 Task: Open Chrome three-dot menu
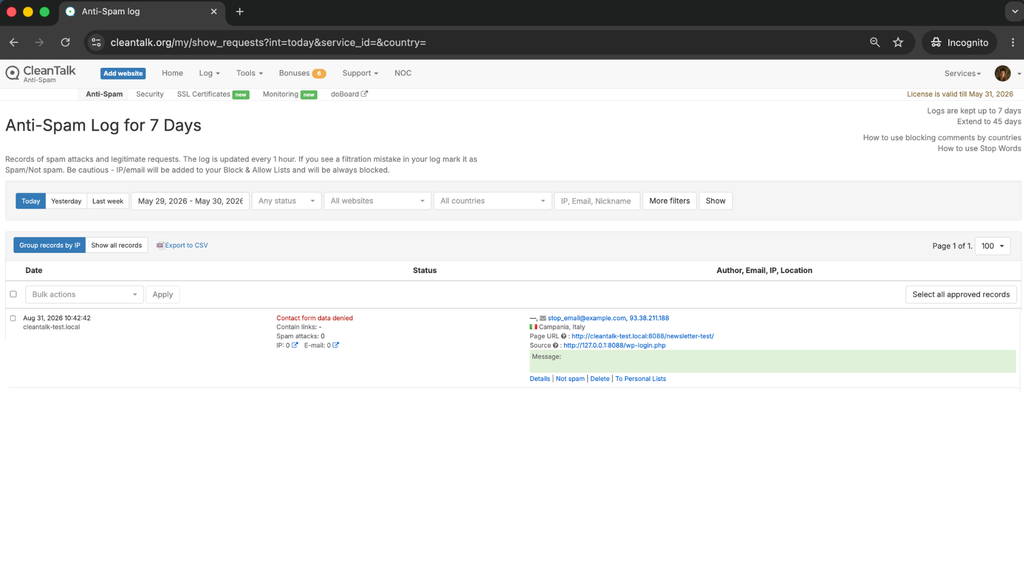point(1013,42)
